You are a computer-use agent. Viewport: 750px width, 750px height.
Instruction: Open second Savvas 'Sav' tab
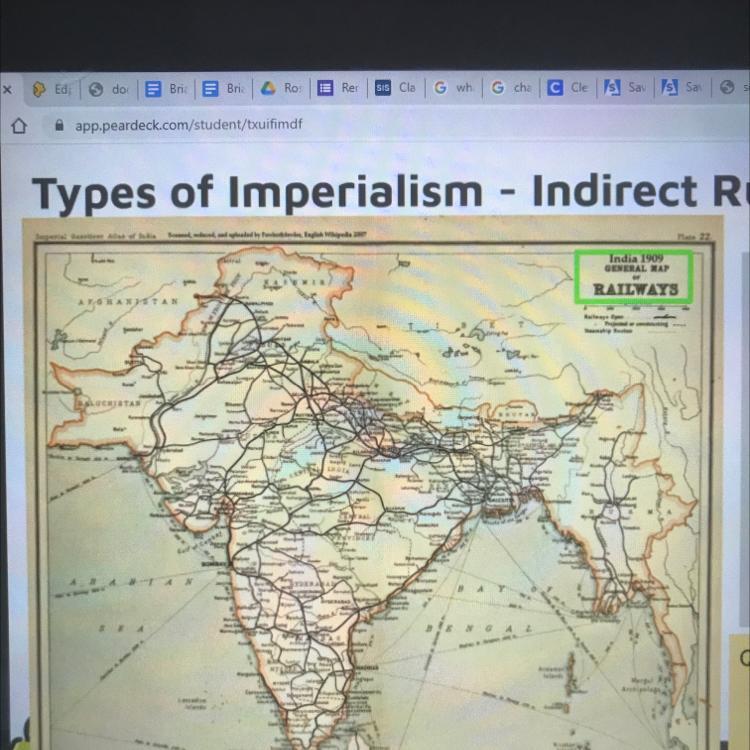tap(683, 87)
